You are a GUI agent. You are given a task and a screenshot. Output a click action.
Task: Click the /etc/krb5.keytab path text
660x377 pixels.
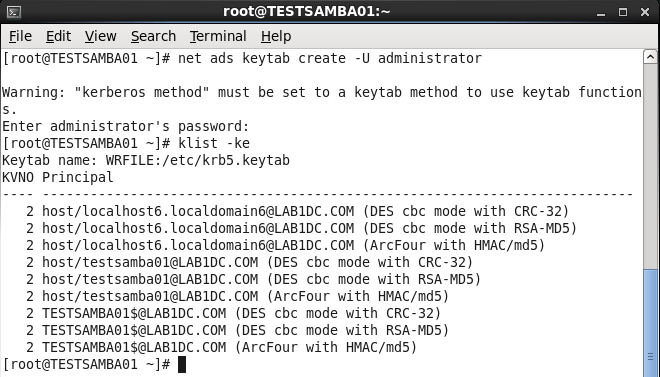(226, 160)
